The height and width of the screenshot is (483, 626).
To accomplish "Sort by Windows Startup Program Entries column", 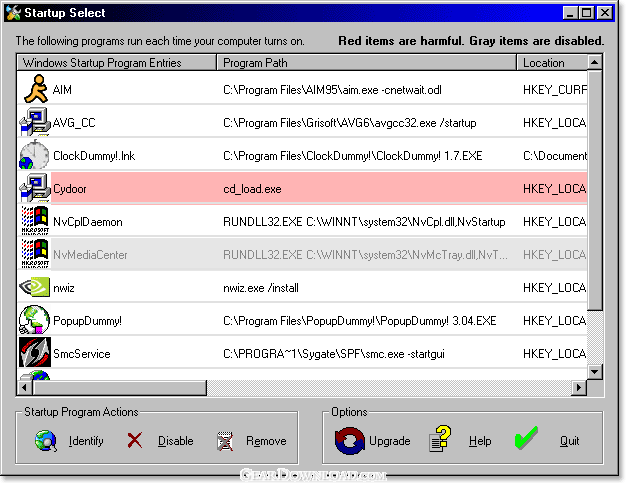I will pos(117,63).
